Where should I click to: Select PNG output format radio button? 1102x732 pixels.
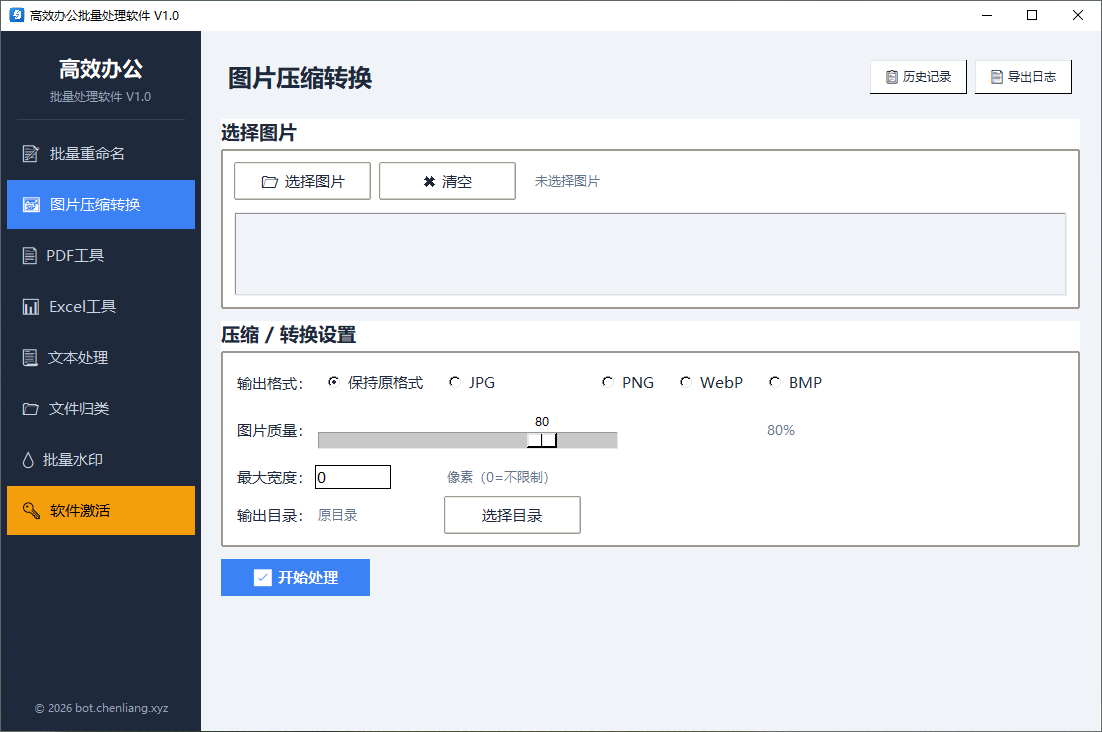[607, 382]
